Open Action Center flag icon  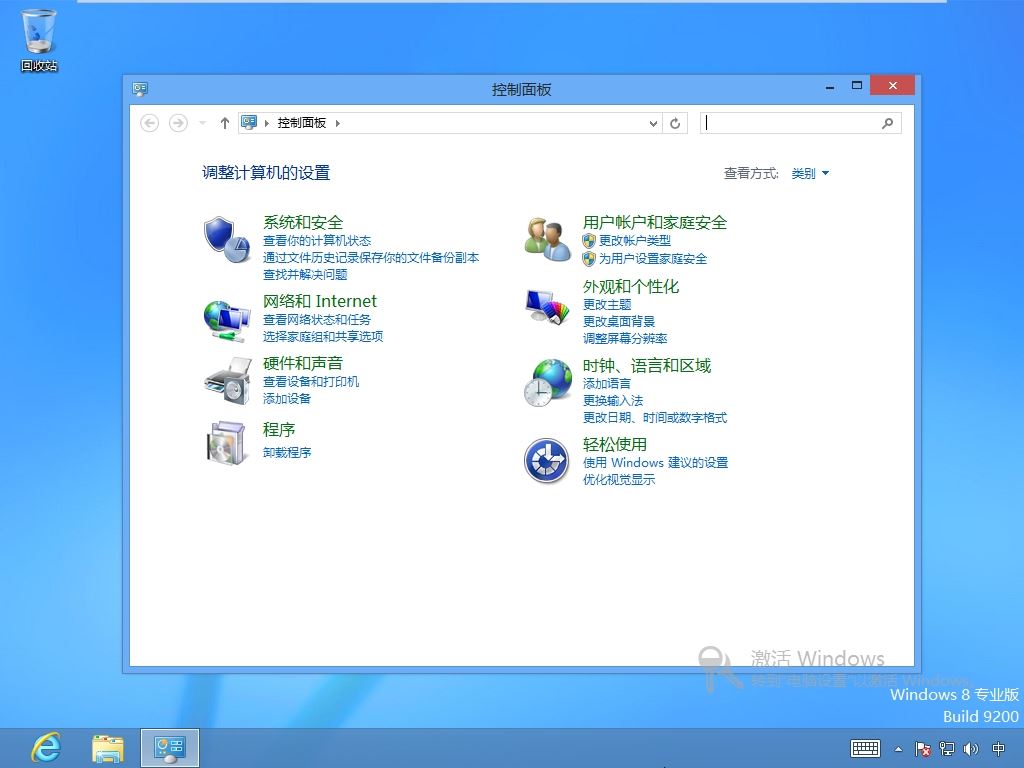[923, 749]
